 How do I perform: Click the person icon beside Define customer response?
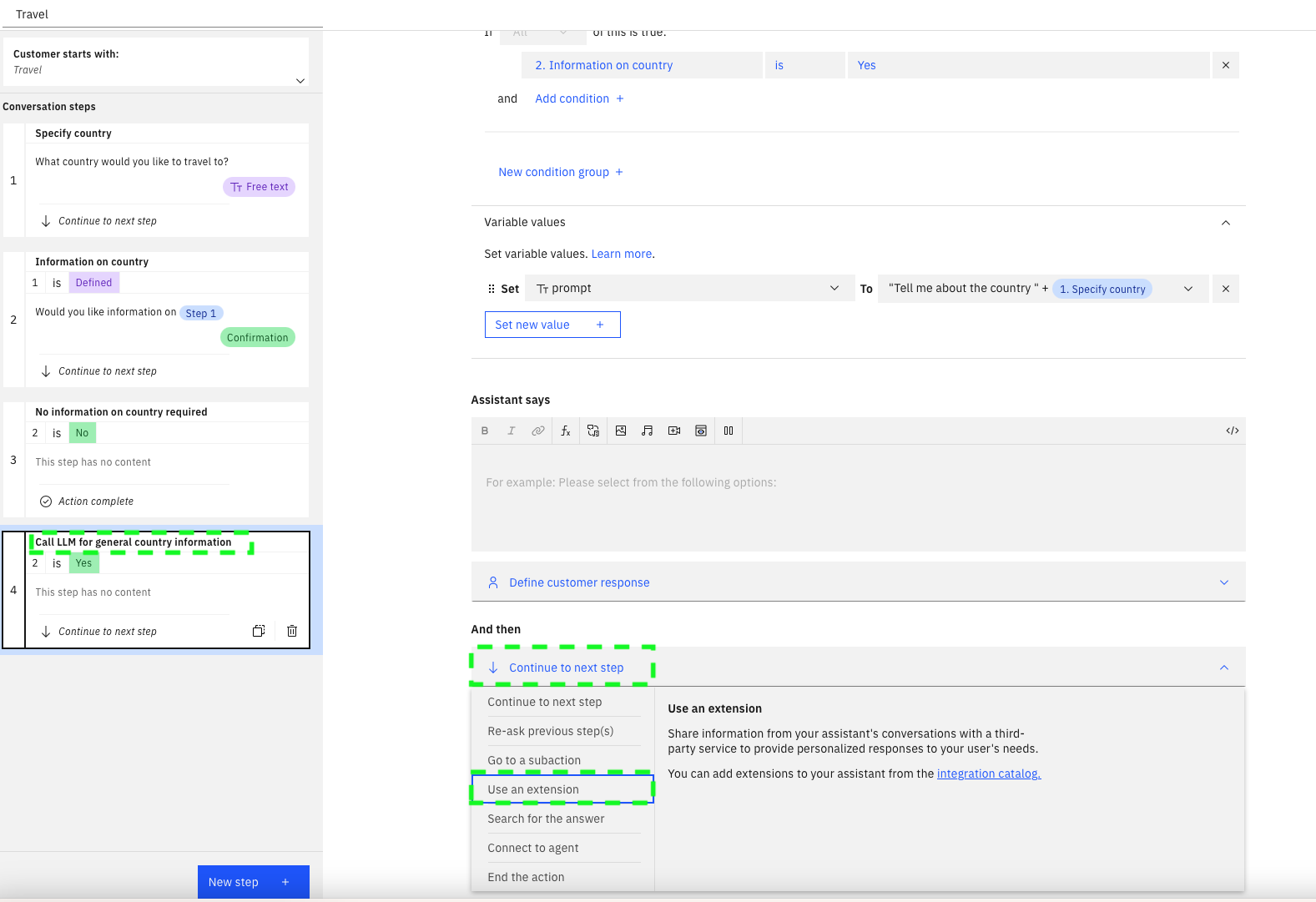[493, 582]
